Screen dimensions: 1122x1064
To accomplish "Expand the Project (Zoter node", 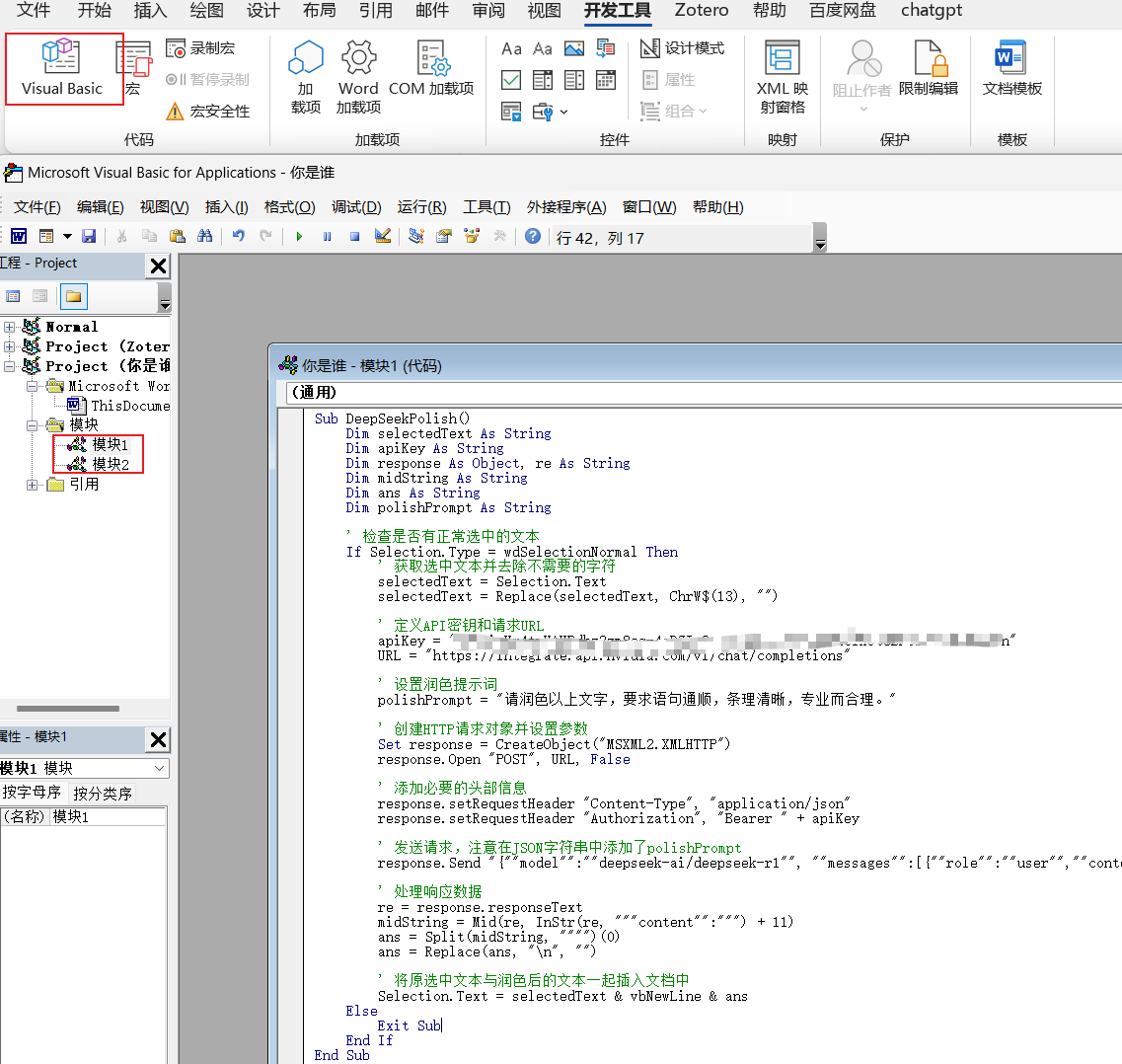I will 9,346.
